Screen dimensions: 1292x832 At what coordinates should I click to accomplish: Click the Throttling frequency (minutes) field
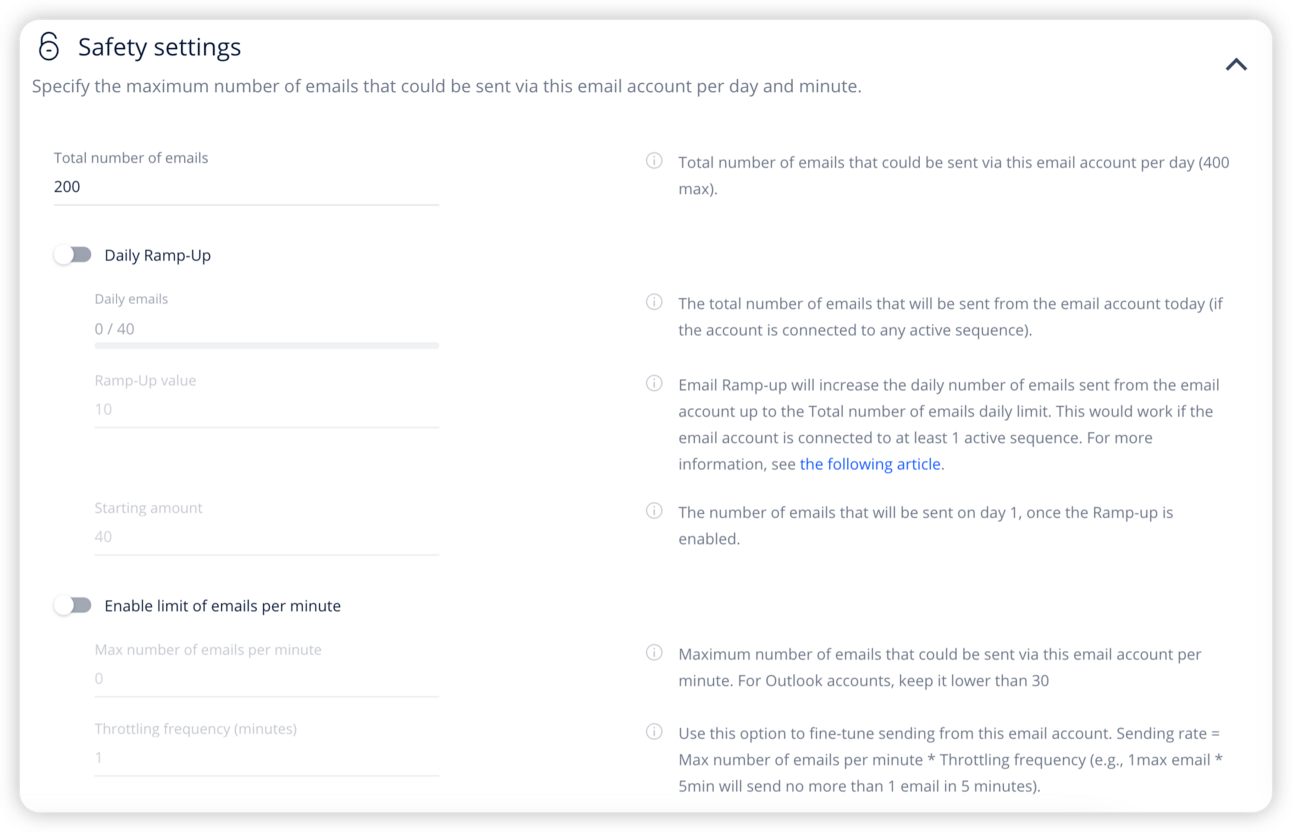pos(266,758)
